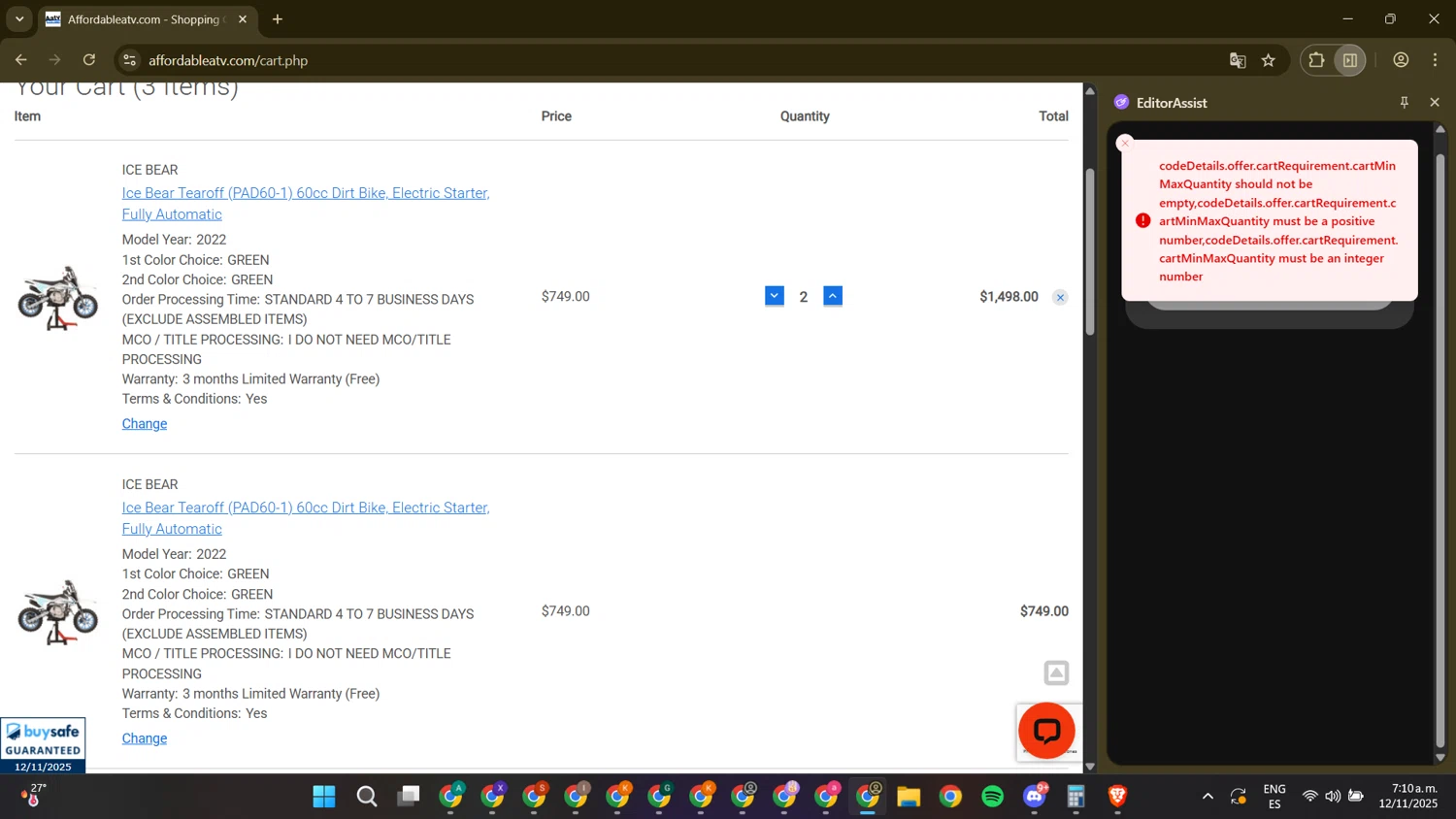Open Brave browser from taskbar

[1117, 797]
